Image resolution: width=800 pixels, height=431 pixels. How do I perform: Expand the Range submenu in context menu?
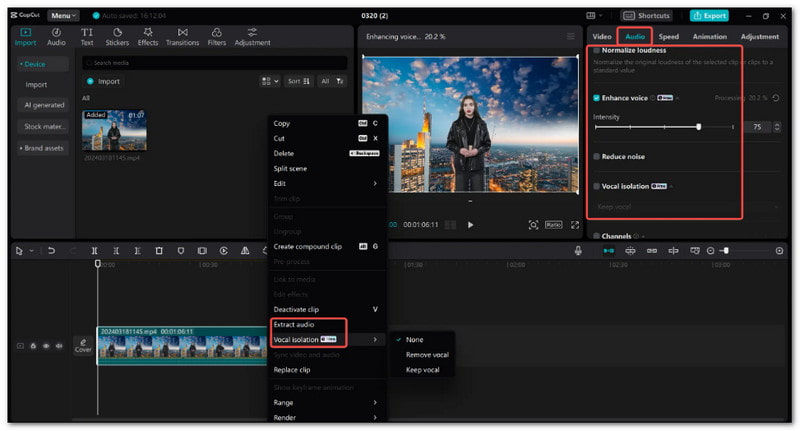pos(375,402)
